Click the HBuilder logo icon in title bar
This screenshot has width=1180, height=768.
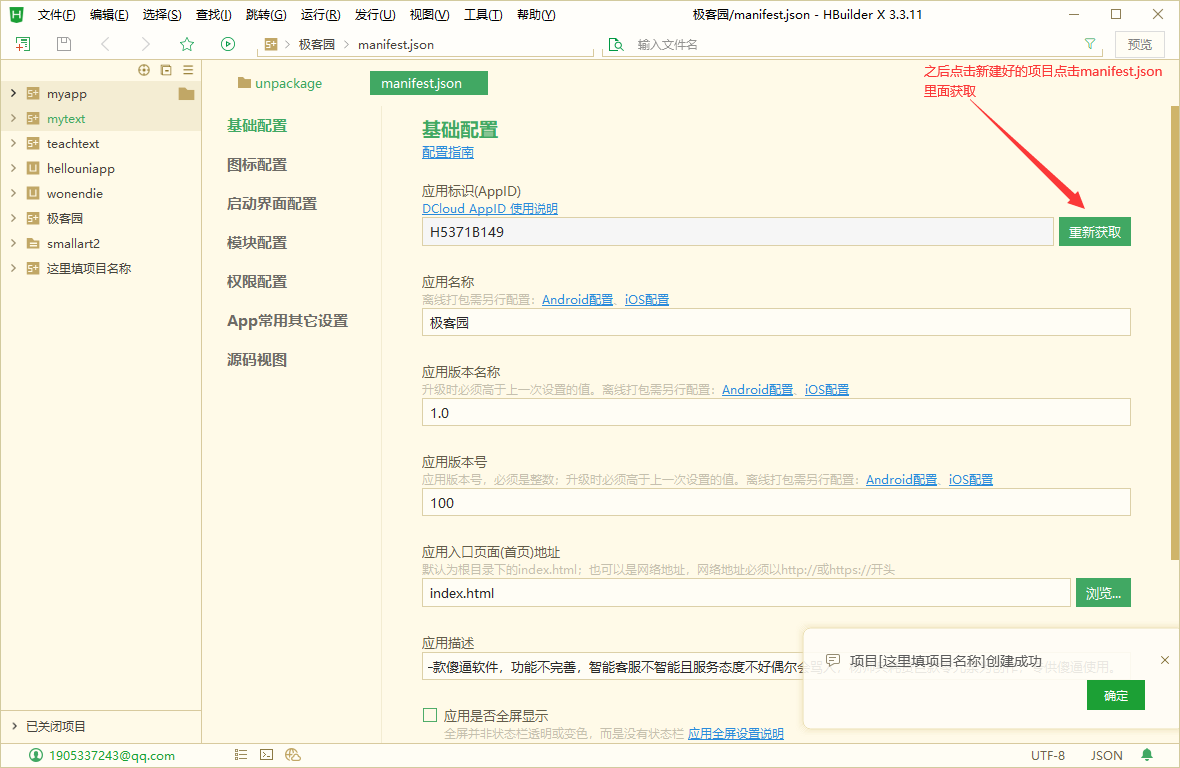(x=16, y=14)
